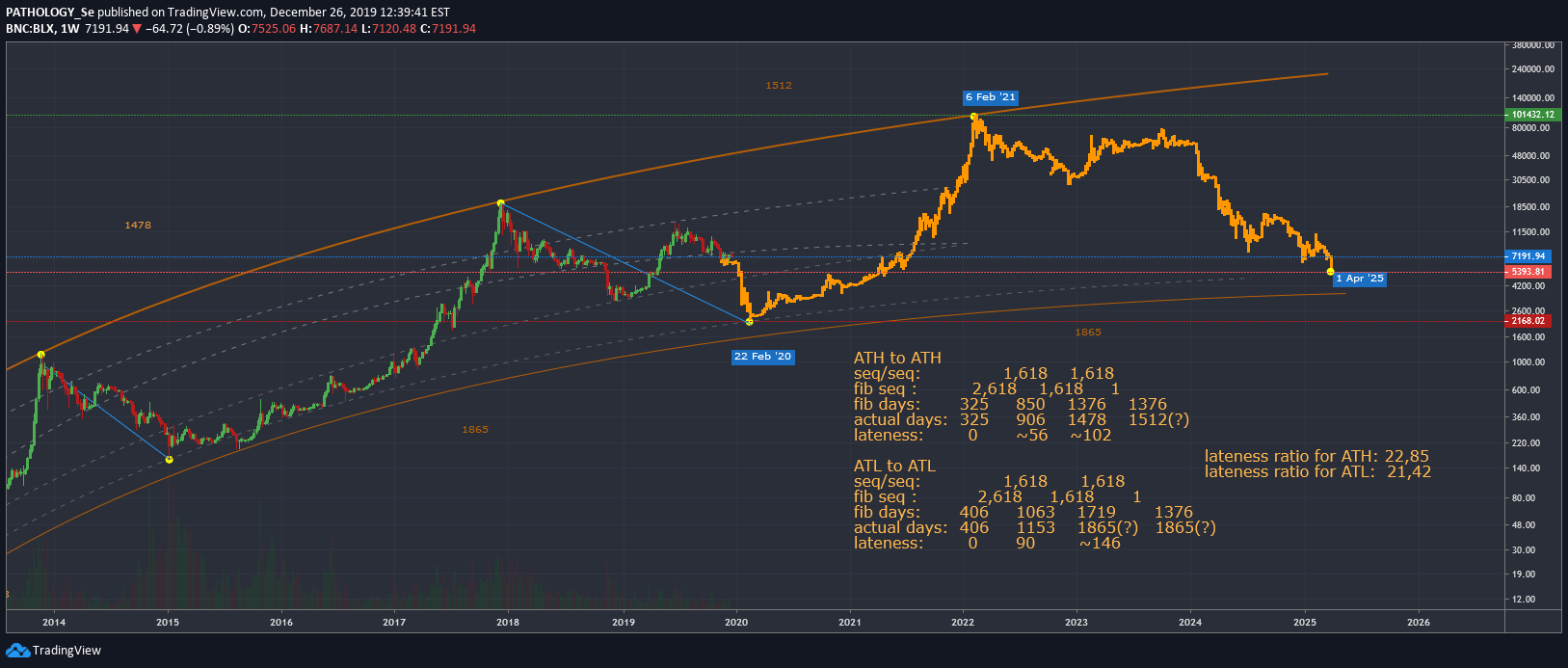Viewport: 1568px width, 668px height.
Task: Click the 'ATH to ATH' annotation heading
Action: pyautogui.click(x=897, y=358)
